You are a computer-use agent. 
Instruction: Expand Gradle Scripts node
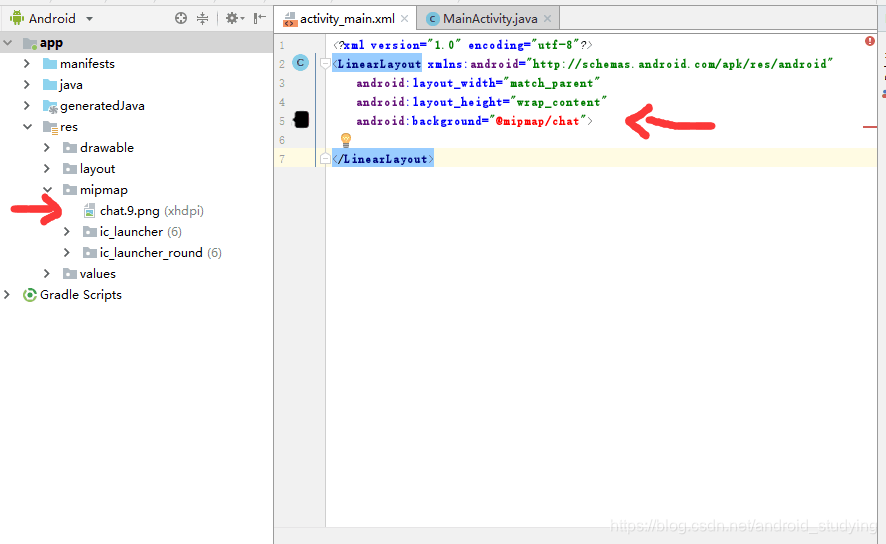(7, 294)
